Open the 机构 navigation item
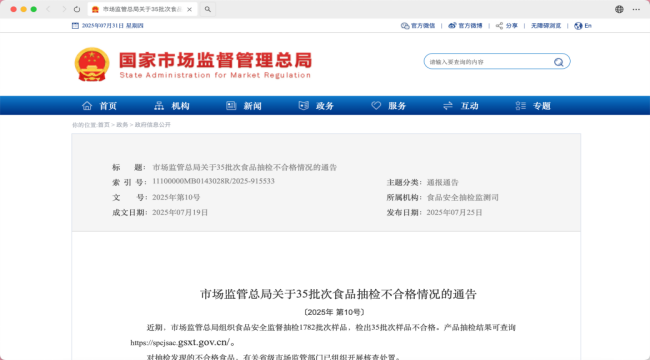 tap(180, 106)
